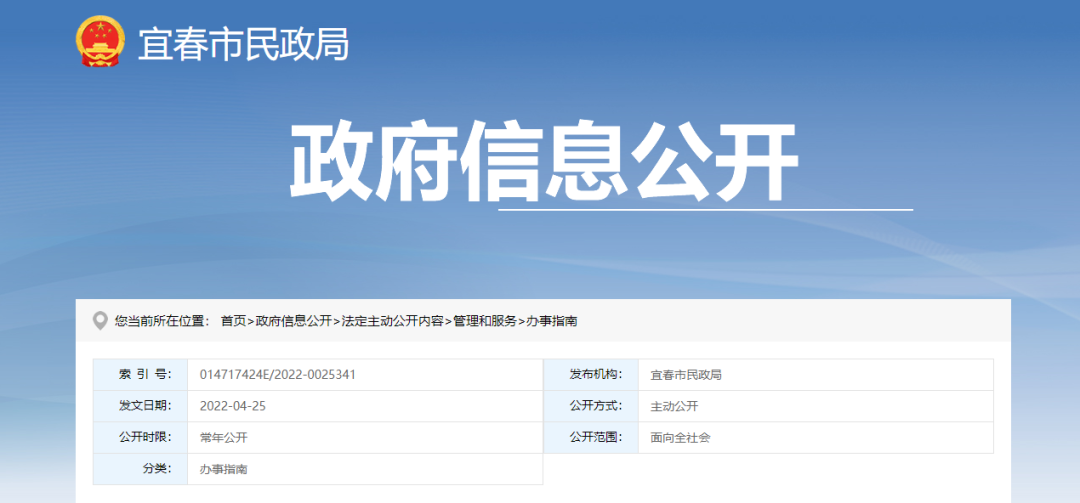This screenshot has width=1080, height=503.
Task: Open 管理和服务 breadcrumb link
Action: click(x=484, y=321)
